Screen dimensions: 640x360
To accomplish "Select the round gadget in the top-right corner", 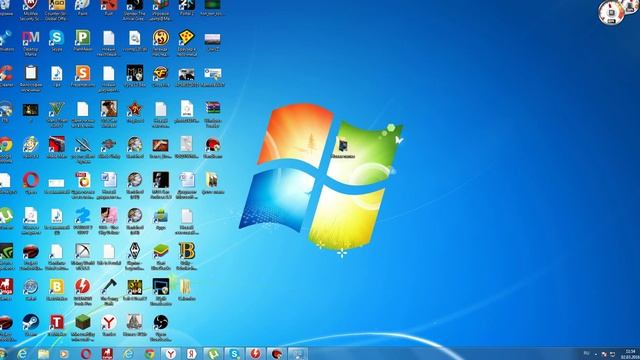I will (611, 12).
